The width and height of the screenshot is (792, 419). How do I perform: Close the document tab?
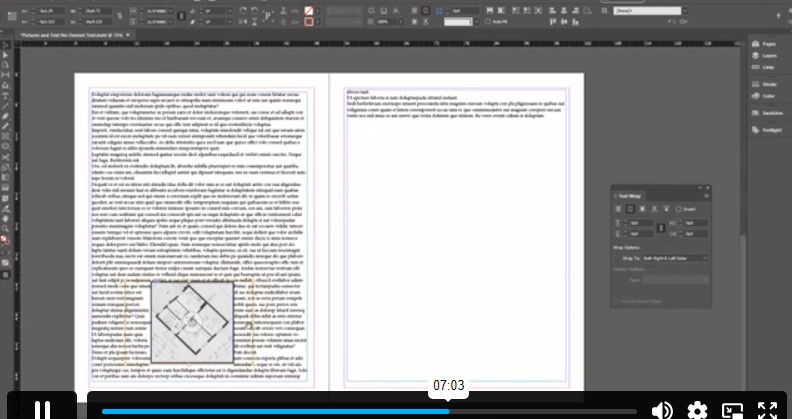click(128, 35)
